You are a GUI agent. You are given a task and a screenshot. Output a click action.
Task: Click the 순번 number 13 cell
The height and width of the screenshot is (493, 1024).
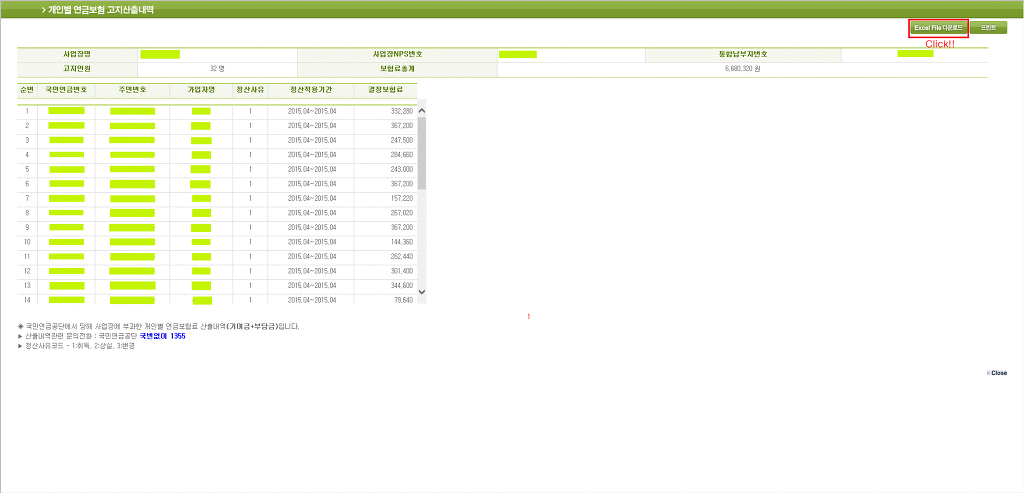tap(27, 285)
